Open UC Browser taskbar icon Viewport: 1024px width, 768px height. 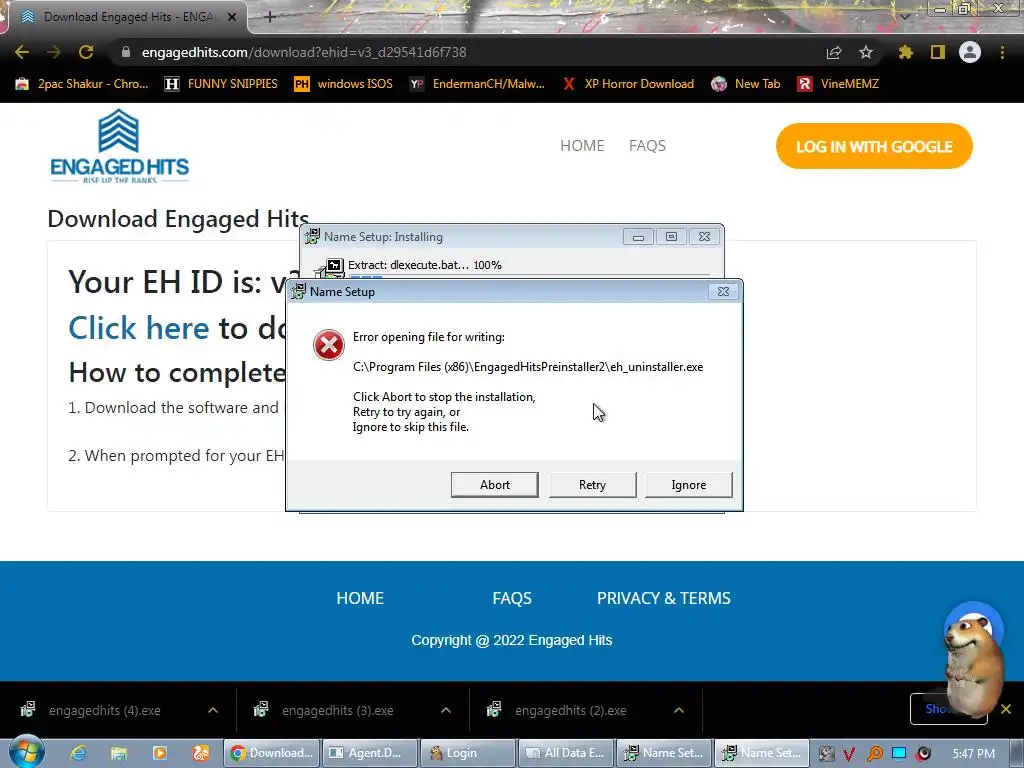pyautogui.click(x=200, y=753)
